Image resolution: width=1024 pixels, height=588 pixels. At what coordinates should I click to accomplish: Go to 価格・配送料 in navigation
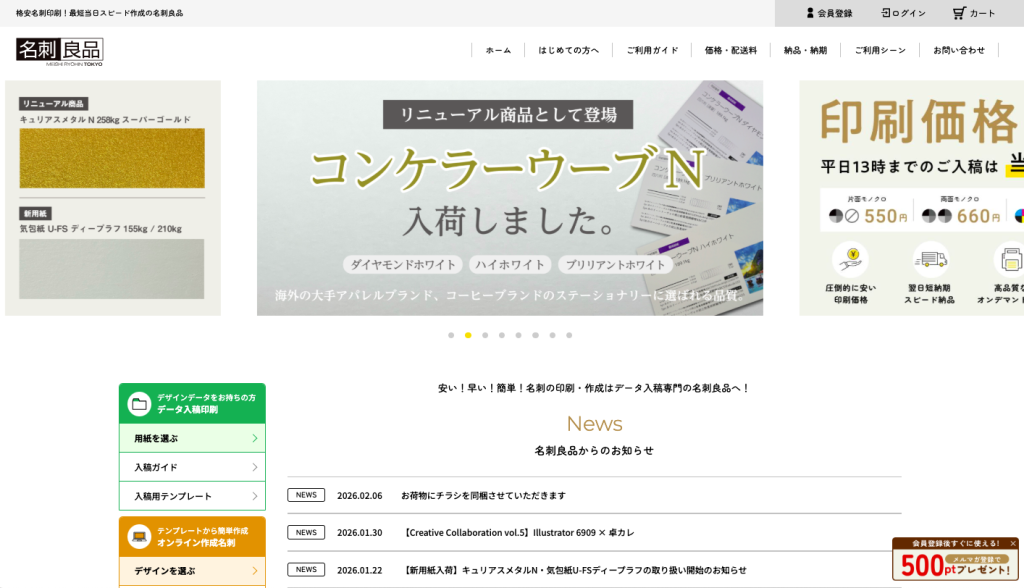pyautogui.click(x=730, y=50)
